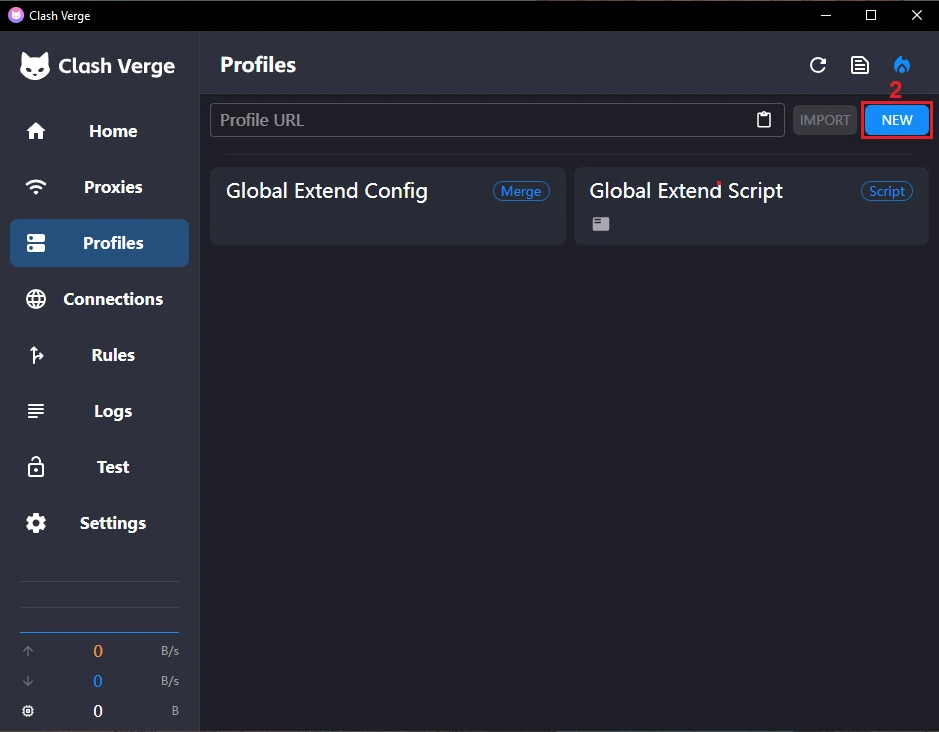Viewport: 939px width, 732px height.
Task: Click the memory usage chip icon
Action: [x=28, y=711]
